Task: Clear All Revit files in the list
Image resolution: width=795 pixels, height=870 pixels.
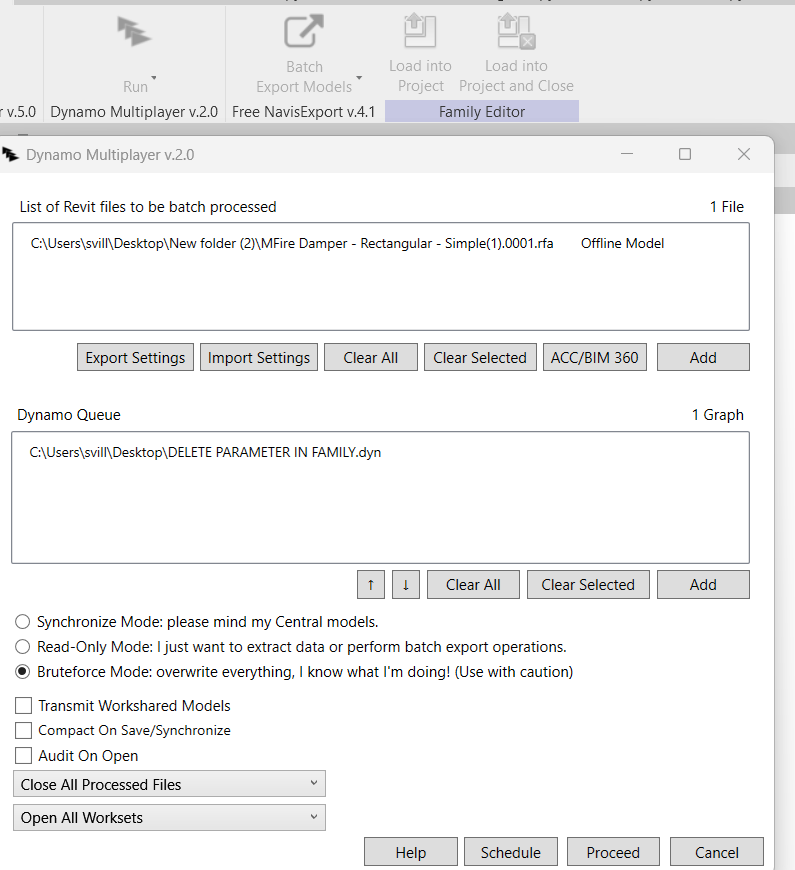Action: point(371,357)
